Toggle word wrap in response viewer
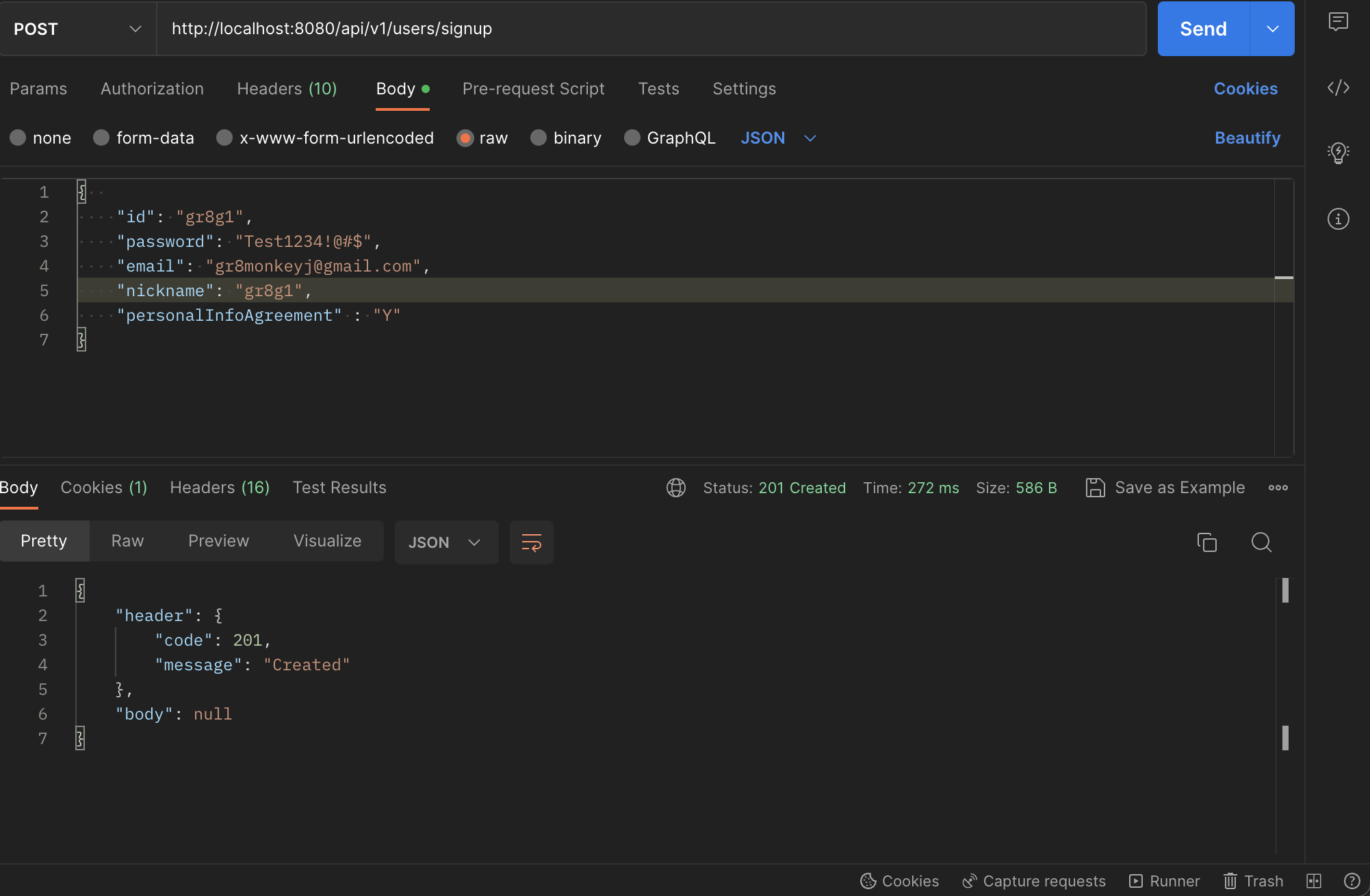1370x896 pixels. (531, 542)
